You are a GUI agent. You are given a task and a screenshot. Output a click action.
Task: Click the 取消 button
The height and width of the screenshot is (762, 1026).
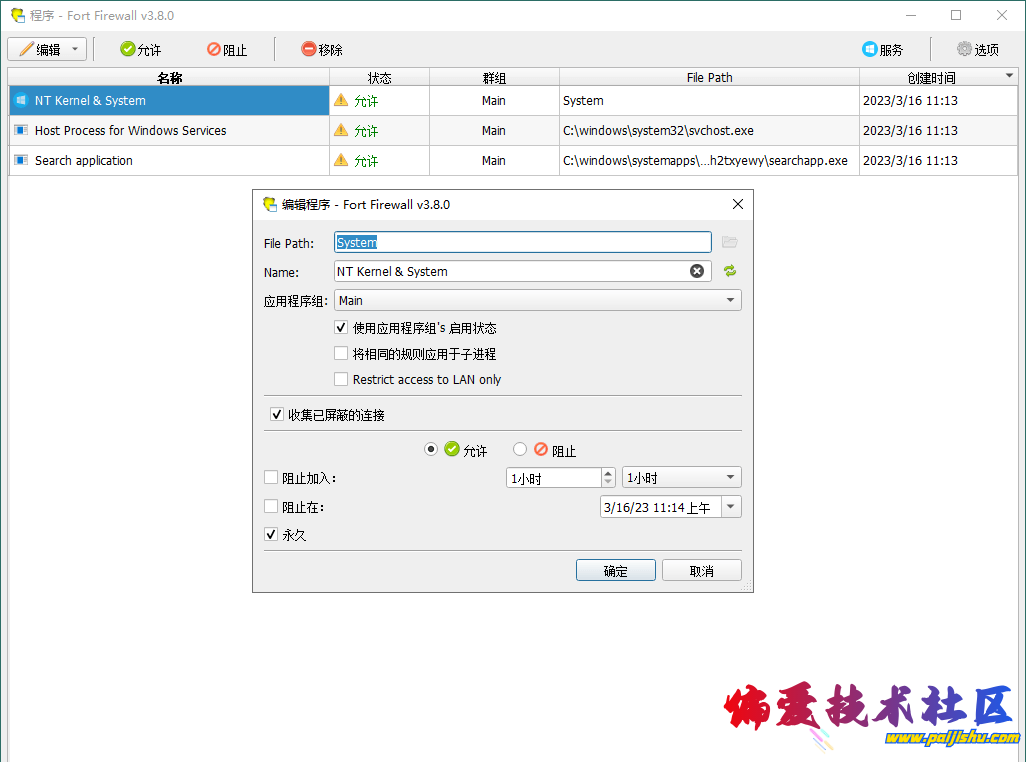(x=702, y=570)
